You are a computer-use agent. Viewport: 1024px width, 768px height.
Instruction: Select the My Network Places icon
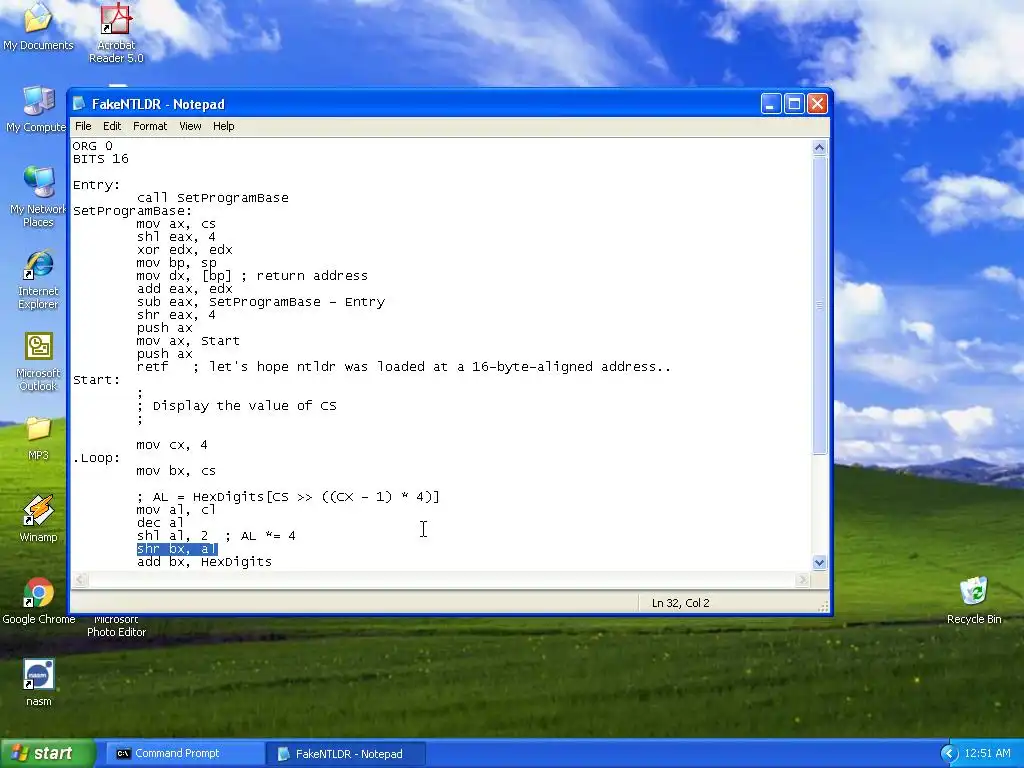[38, 196]
